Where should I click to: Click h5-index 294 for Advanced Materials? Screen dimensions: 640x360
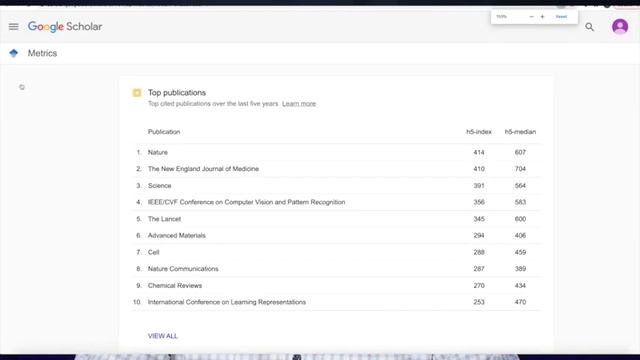(x=479, y=236)
